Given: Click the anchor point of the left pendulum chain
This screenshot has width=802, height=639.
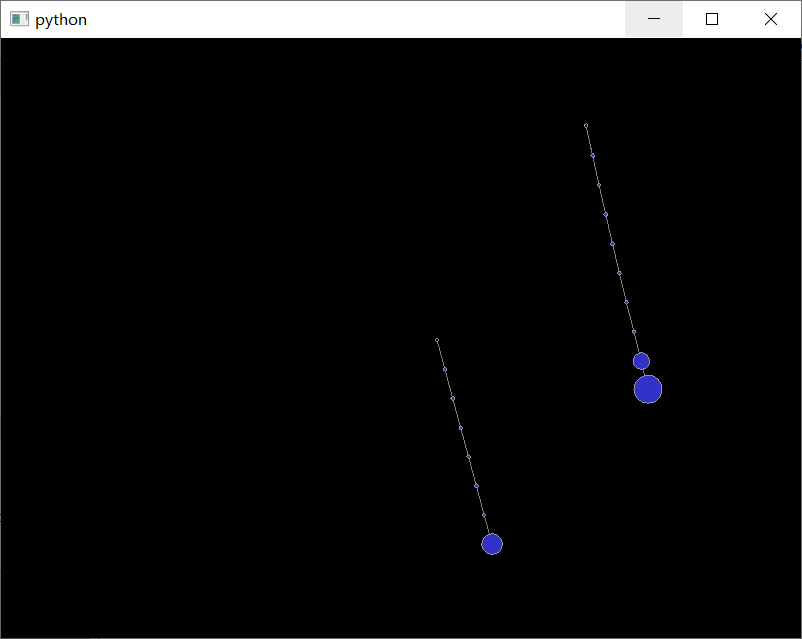Looking at the screenshot, I should (x=437, y=340).
